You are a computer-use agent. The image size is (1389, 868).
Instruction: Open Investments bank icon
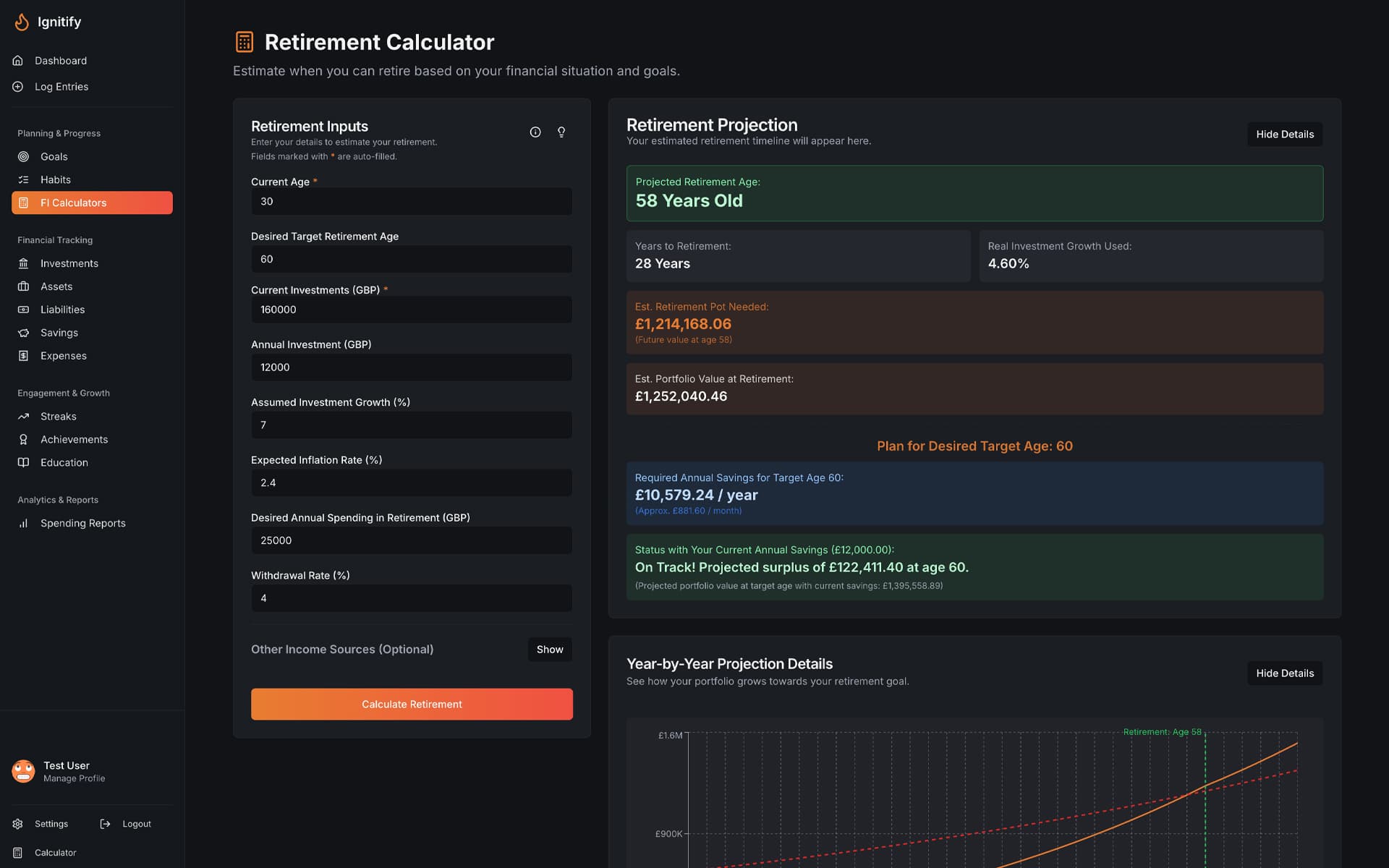coord(23,263)
